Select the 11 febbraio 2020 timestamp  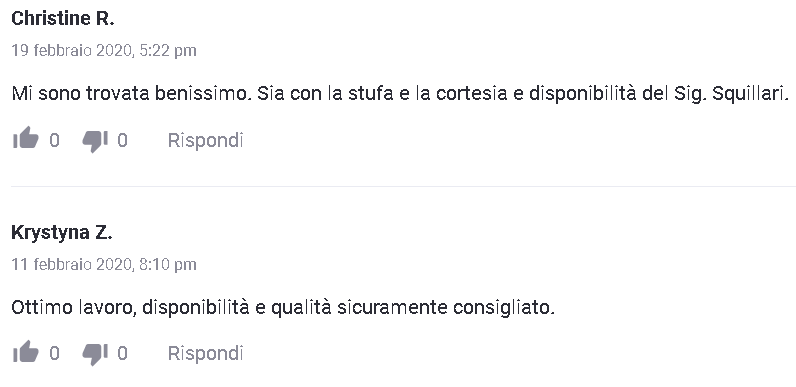click(x=104, y=264)
